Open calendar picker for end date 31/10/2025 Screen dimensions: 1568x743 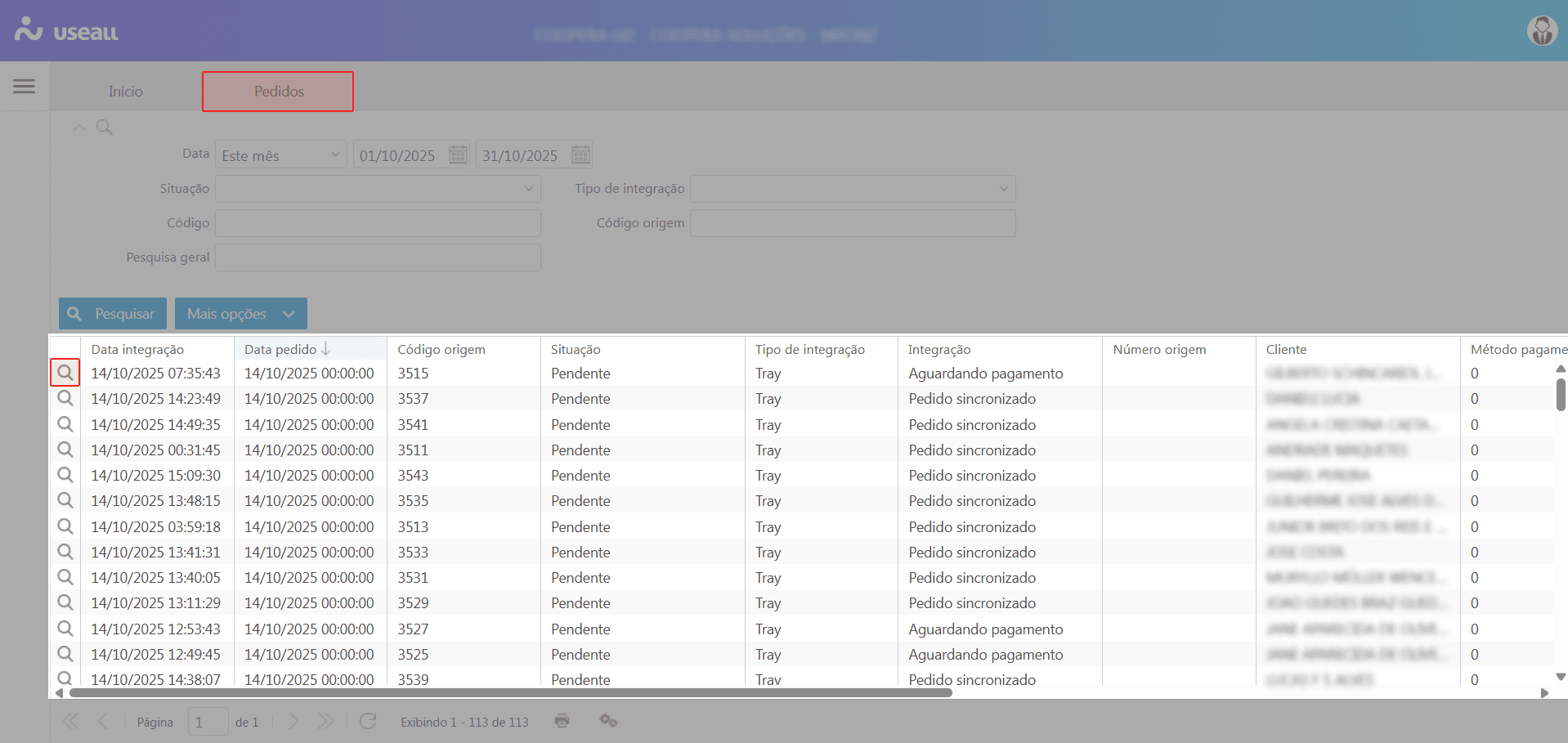click(580, 154)
